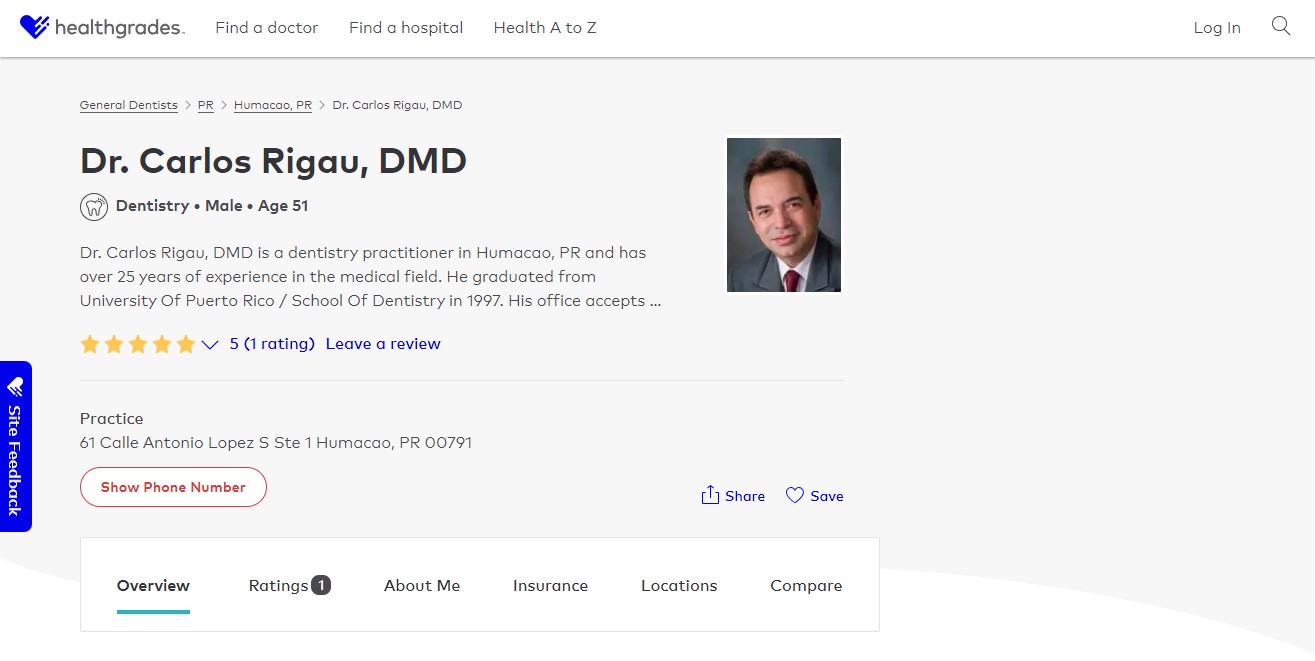Go to the Compare tab
The height and width of the screenshot is (661, 1315).
[806, 586]
